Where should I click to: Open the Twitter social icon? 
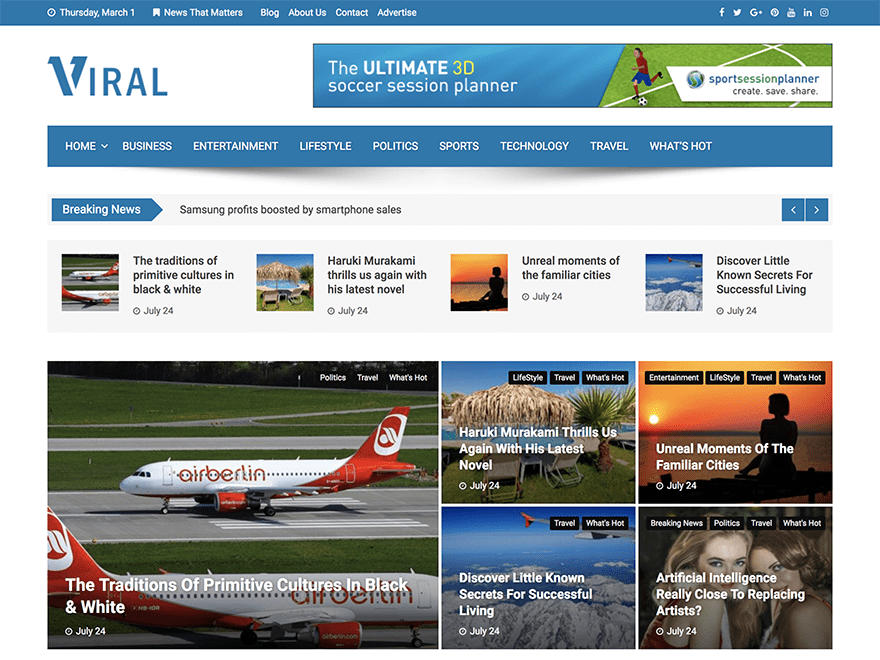(737, 13)
